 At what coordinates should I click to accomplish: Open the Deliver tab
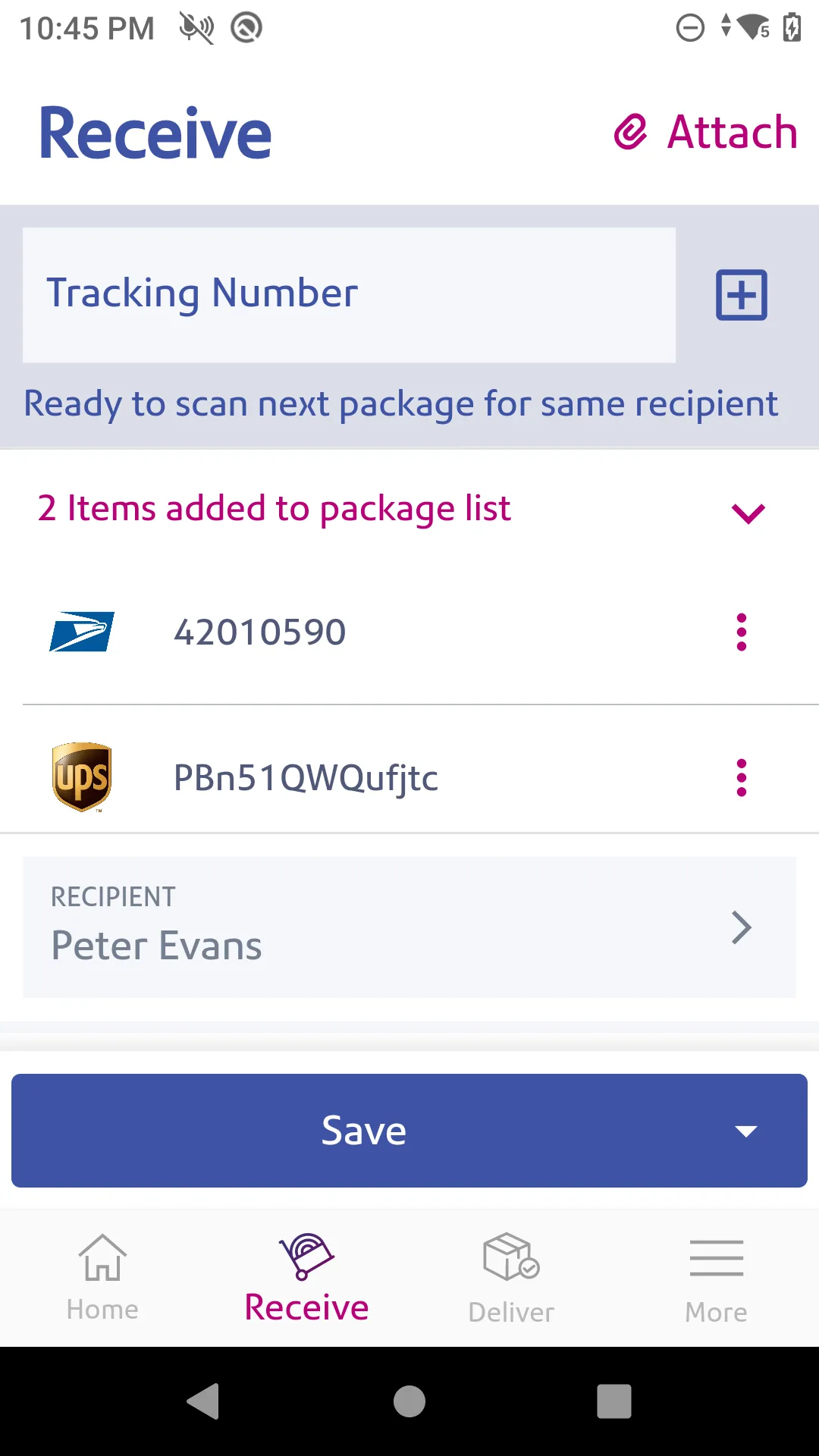click(511, 1278)
